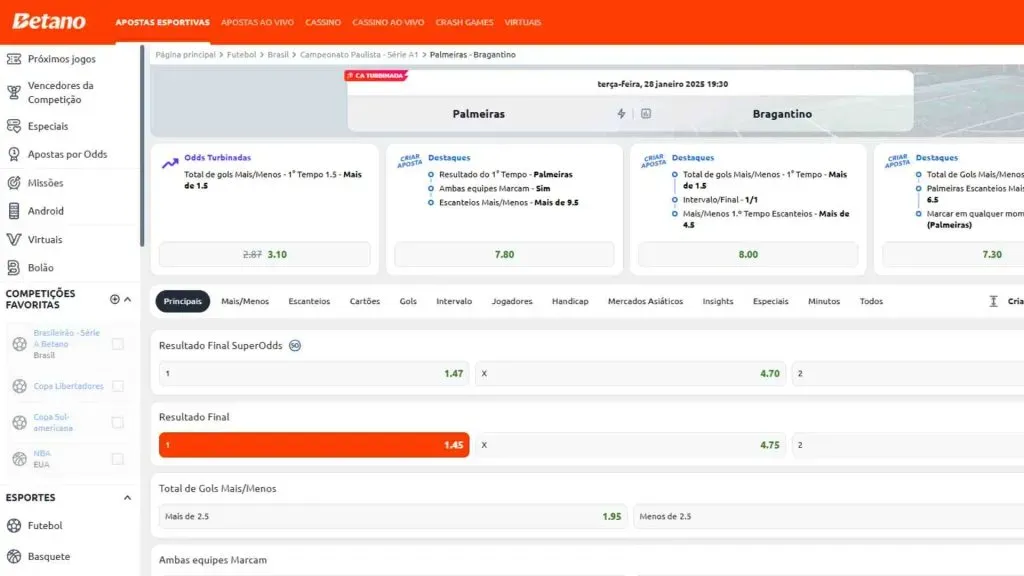This screenshot has width=1024, height=576.
Task: Check the Brasileirão Série A Betano checkbox
Action: pyautogui.click(x=118, y=344)
